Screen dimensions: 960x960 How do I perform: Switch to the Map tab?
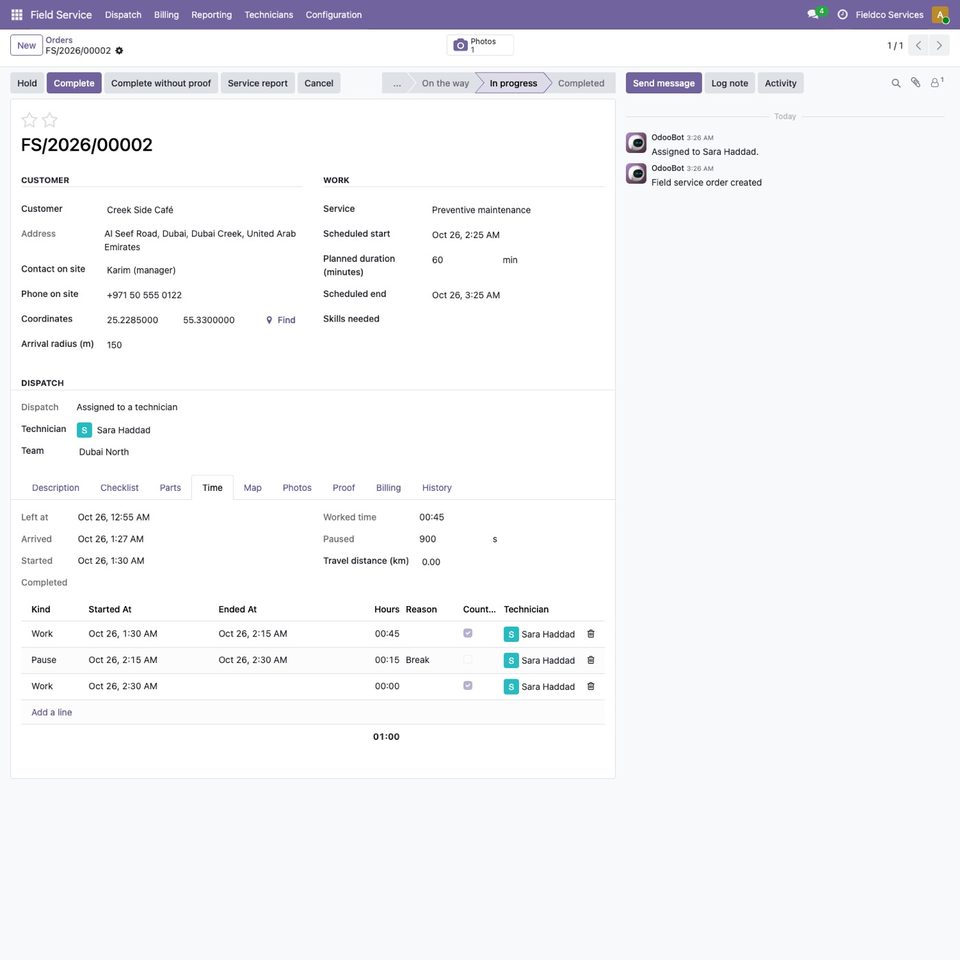pos(252,488)
